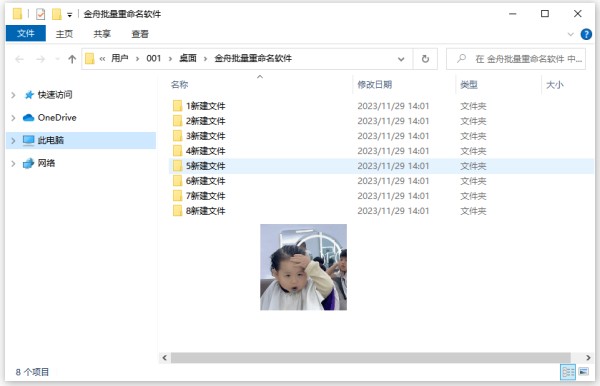Viewport: 600px width, 386px height.
Task: Click the folder icon in the address bar
Action: 90,59
